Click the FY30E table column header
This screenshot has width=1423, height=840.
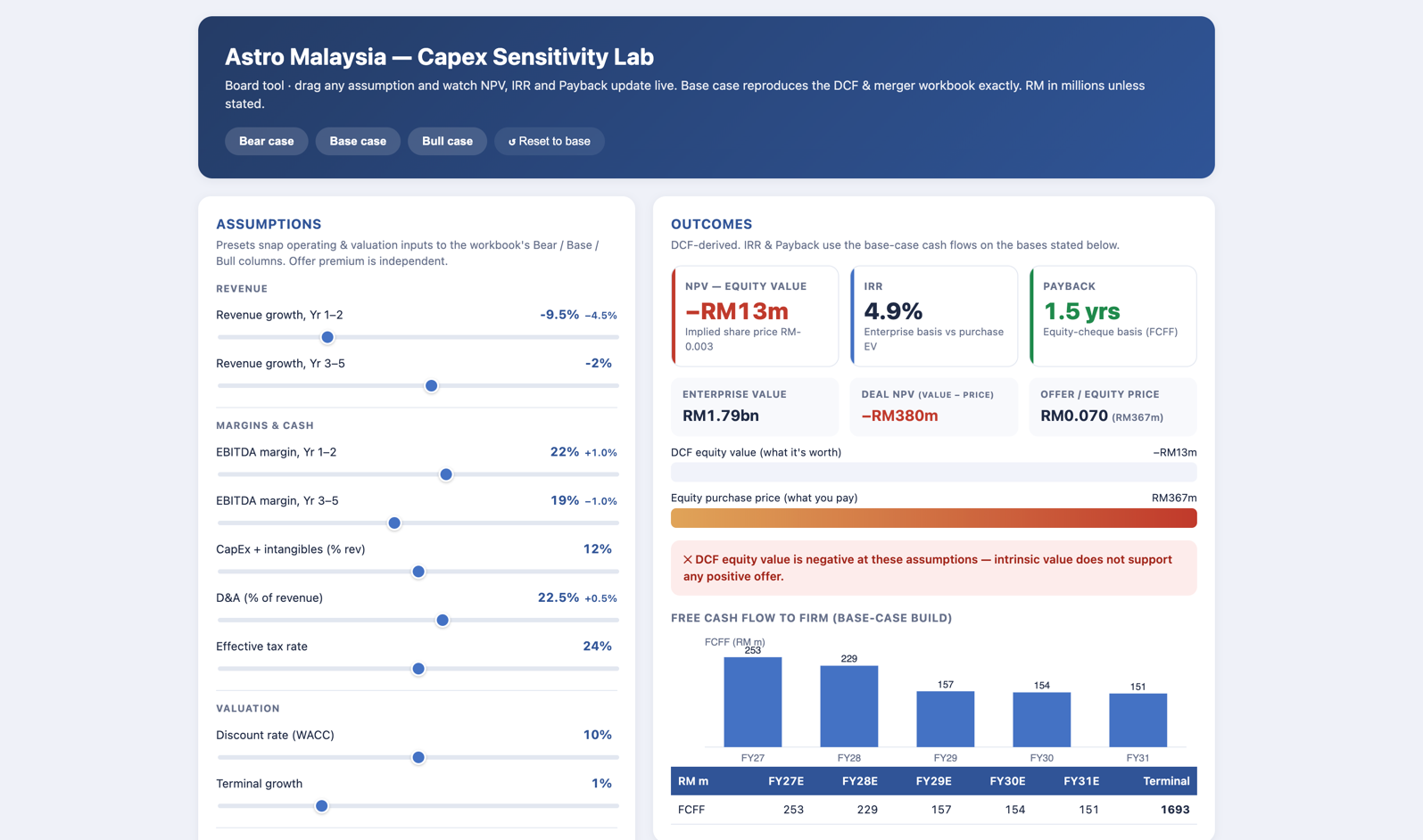1007,781
